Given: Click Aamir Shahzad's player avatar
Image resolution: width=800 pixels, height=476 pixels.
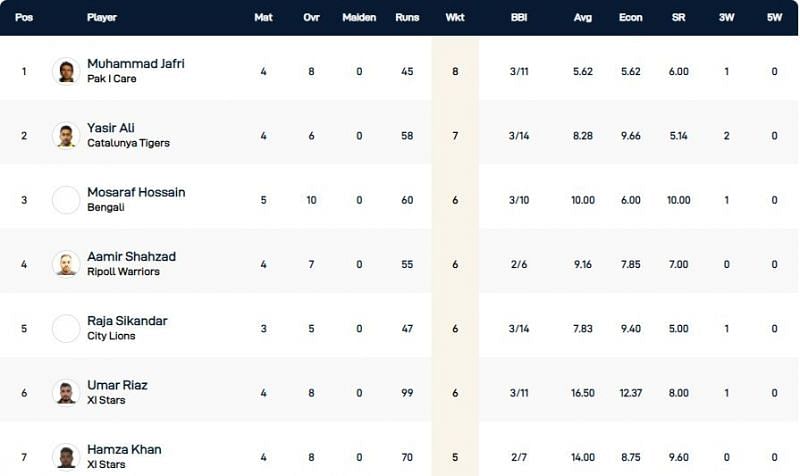Looking at the screenshot, I should pyautogui.click(x=66, y=264).
